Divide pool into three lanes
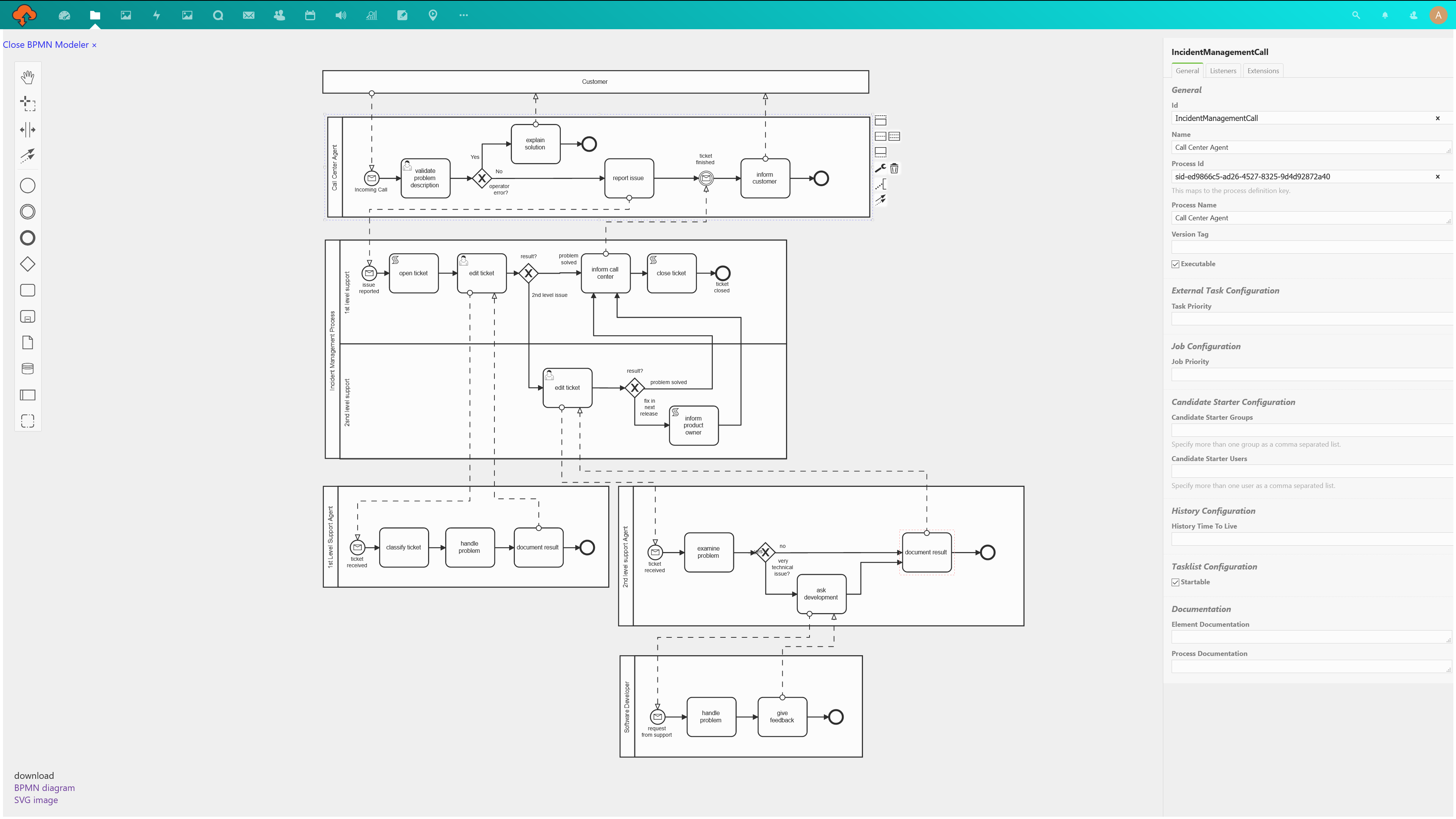 point(894,136)
